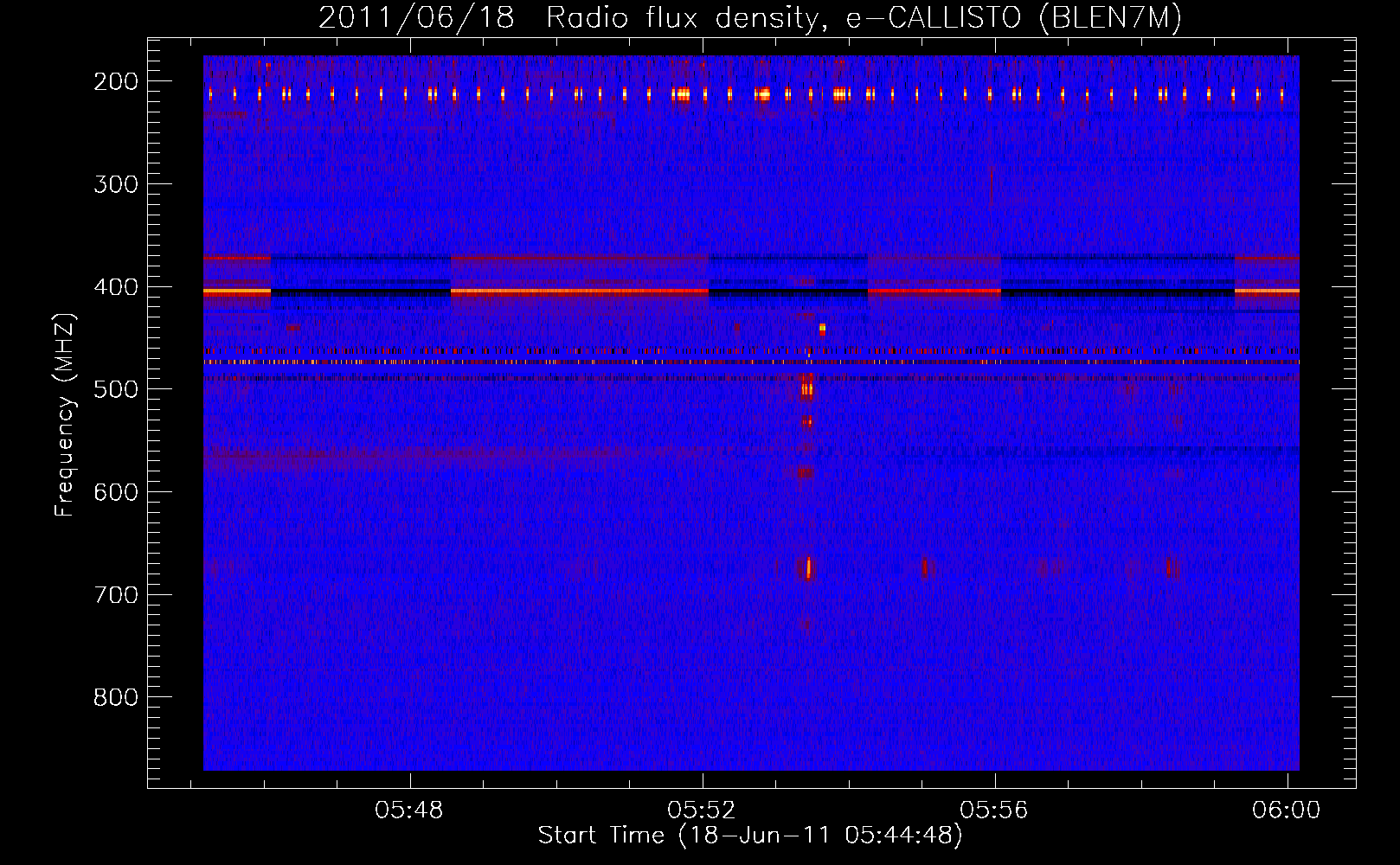Select the 600 frequency tick label

pos(116,492)
